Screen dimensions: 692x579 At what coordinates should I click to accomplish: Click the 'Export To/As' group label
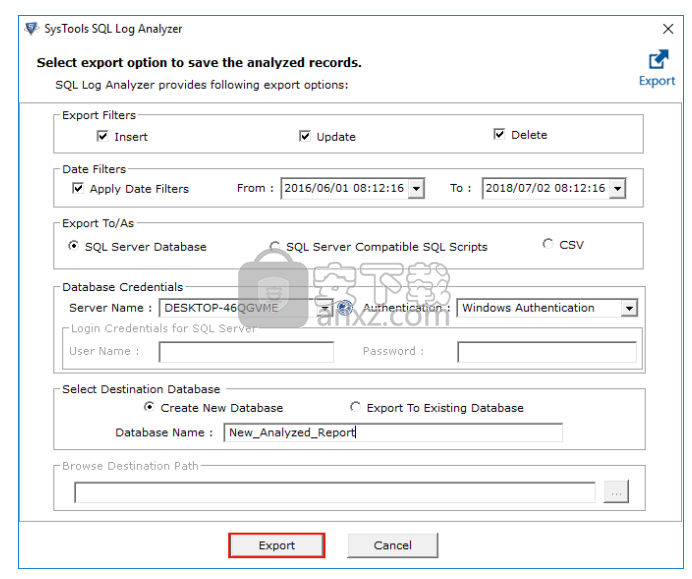tap(98, 223)
